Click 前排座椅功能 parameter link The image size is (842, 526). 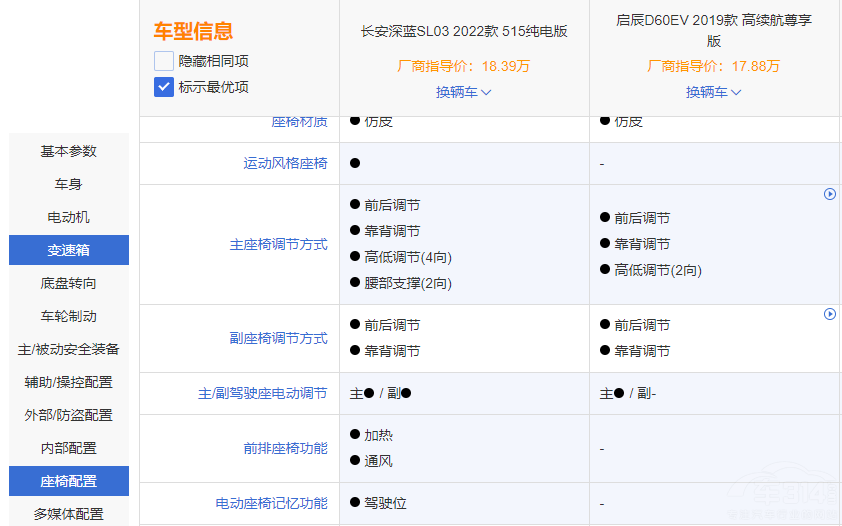pos(285,448)
